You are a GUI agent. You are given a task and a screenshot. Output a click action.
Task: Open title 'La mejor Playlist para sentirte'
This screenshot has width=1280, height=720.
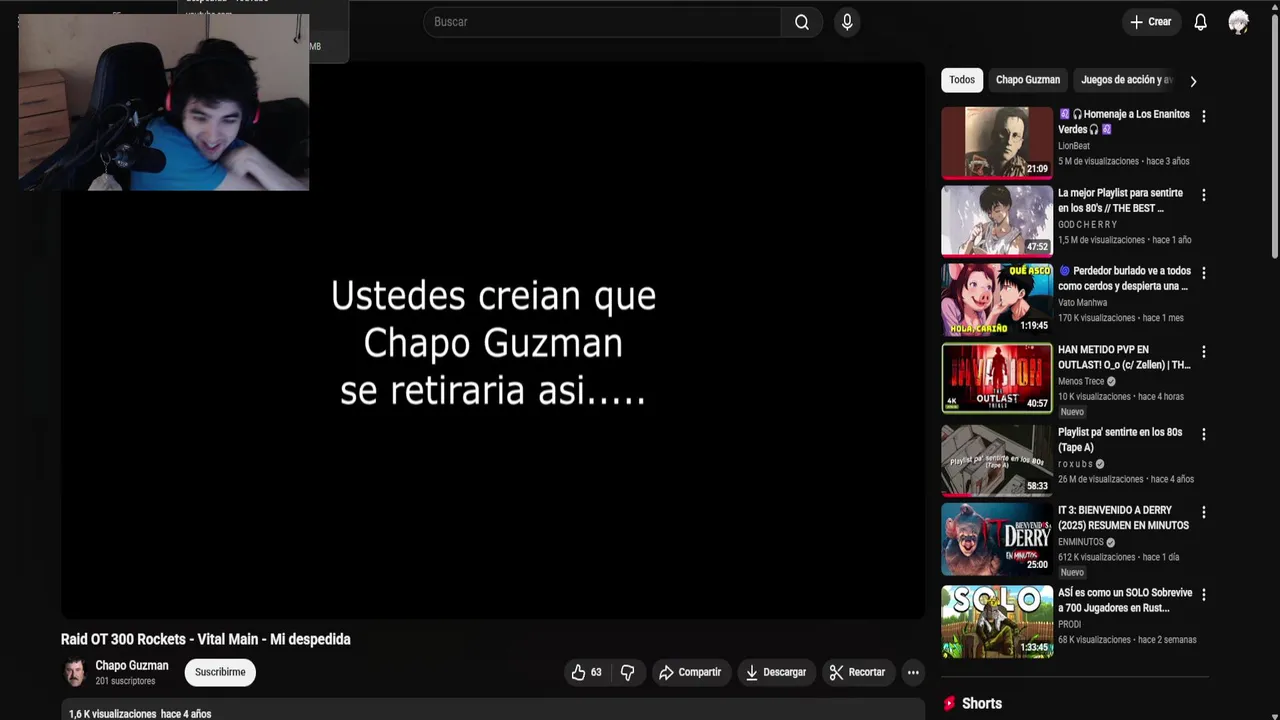click(x=1120, y=201)
